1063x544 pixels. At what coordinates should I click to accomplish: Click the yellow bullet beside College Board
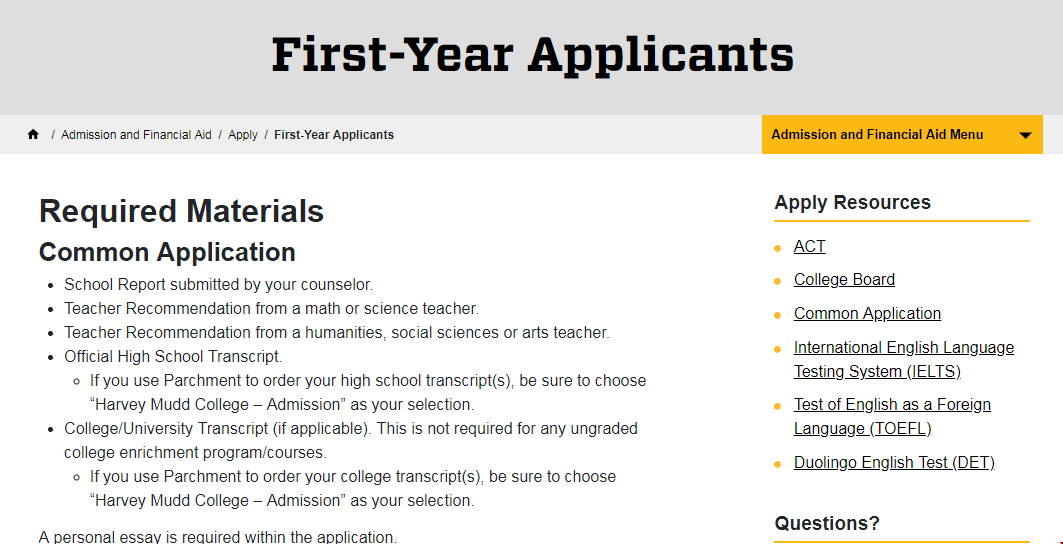778,281
